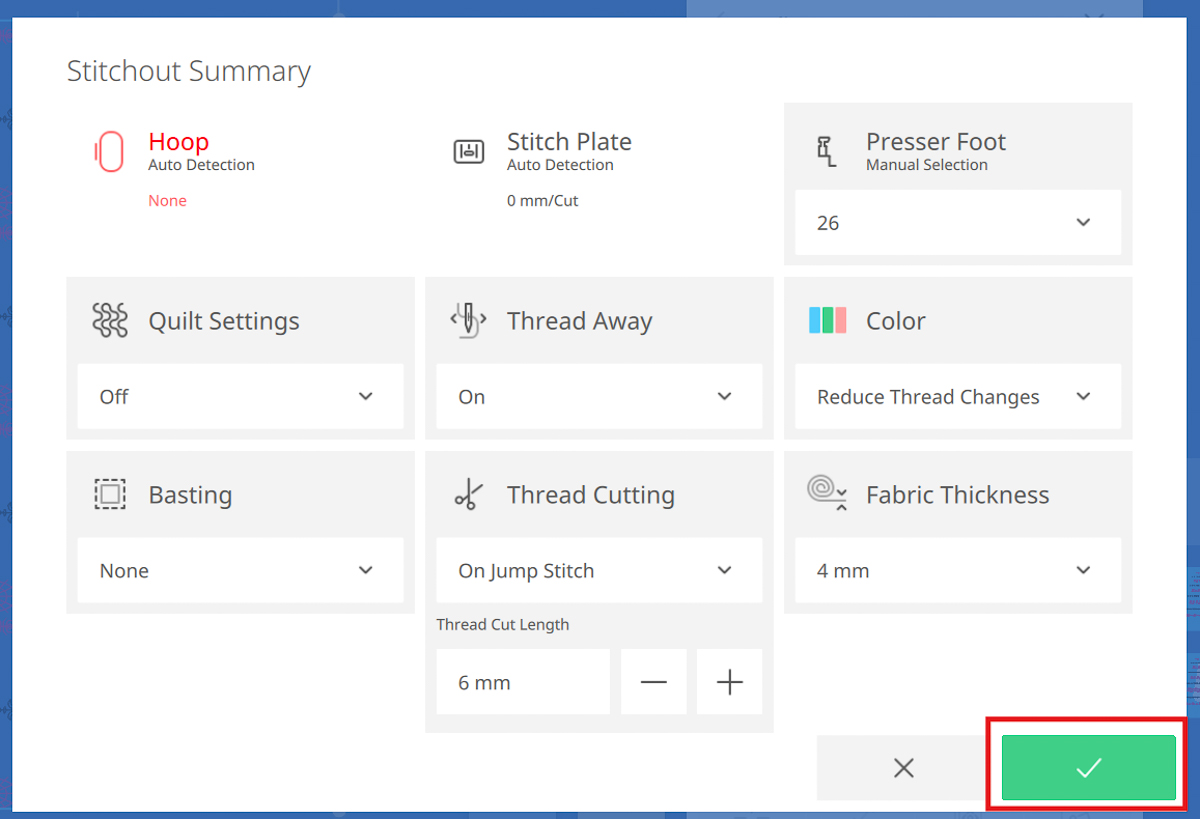Viewport: 1200px width, 819px height.
Task: Click the red Hoop icon
Action: [x=110, y=151]
